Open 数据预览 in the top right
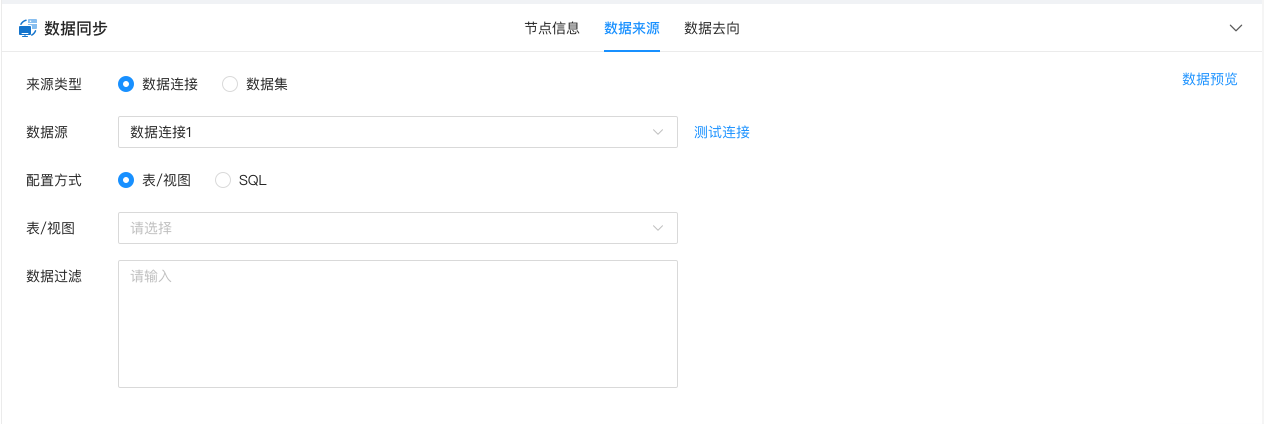 pos(1209,79)
